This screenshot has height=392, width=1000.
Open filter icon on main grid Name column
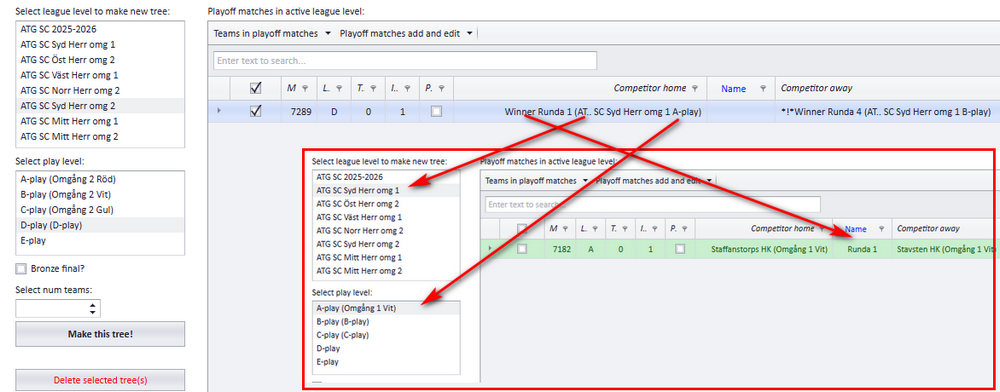pyautogui.click(x=763, y=89)
